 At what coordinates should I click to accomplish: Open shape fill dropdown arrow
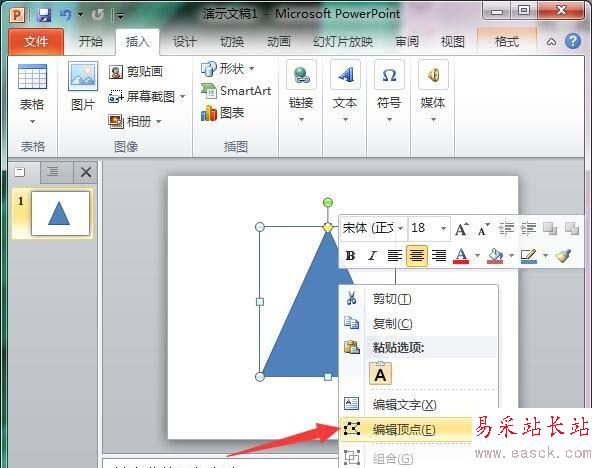pyautogui.click(x=511, y=256)
